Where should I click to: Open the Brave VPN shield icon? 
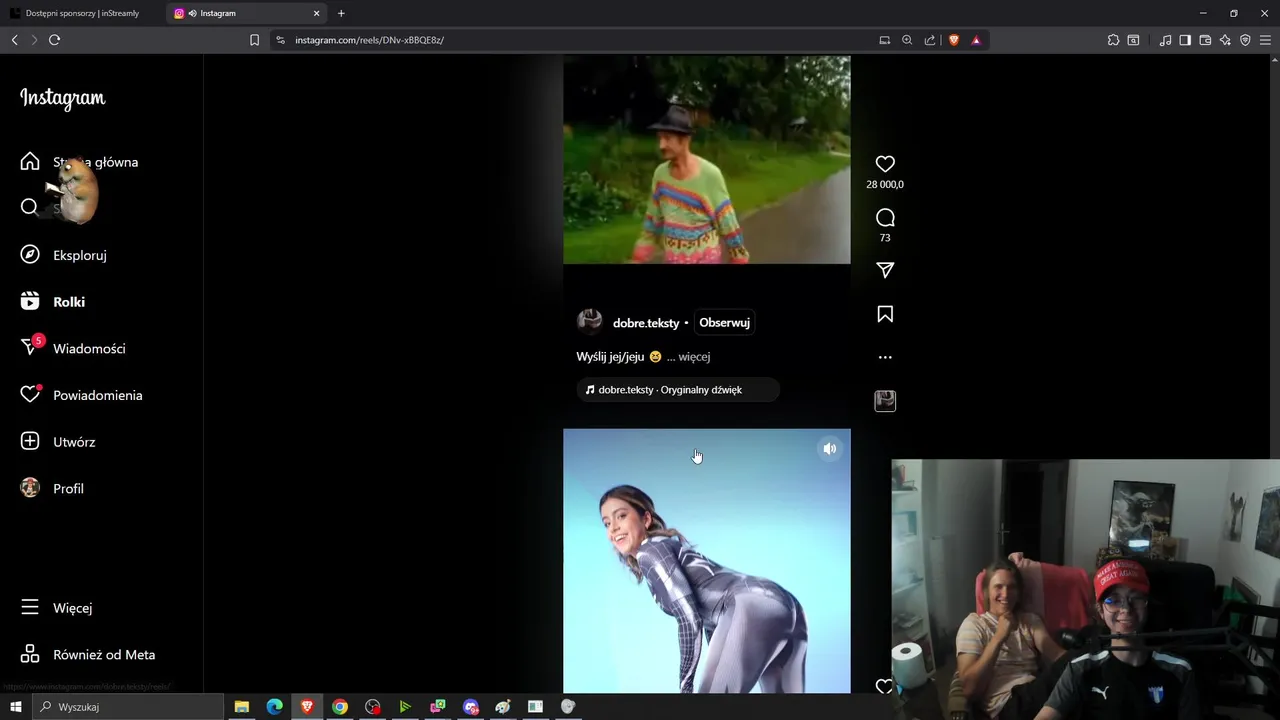[1245, 40]
